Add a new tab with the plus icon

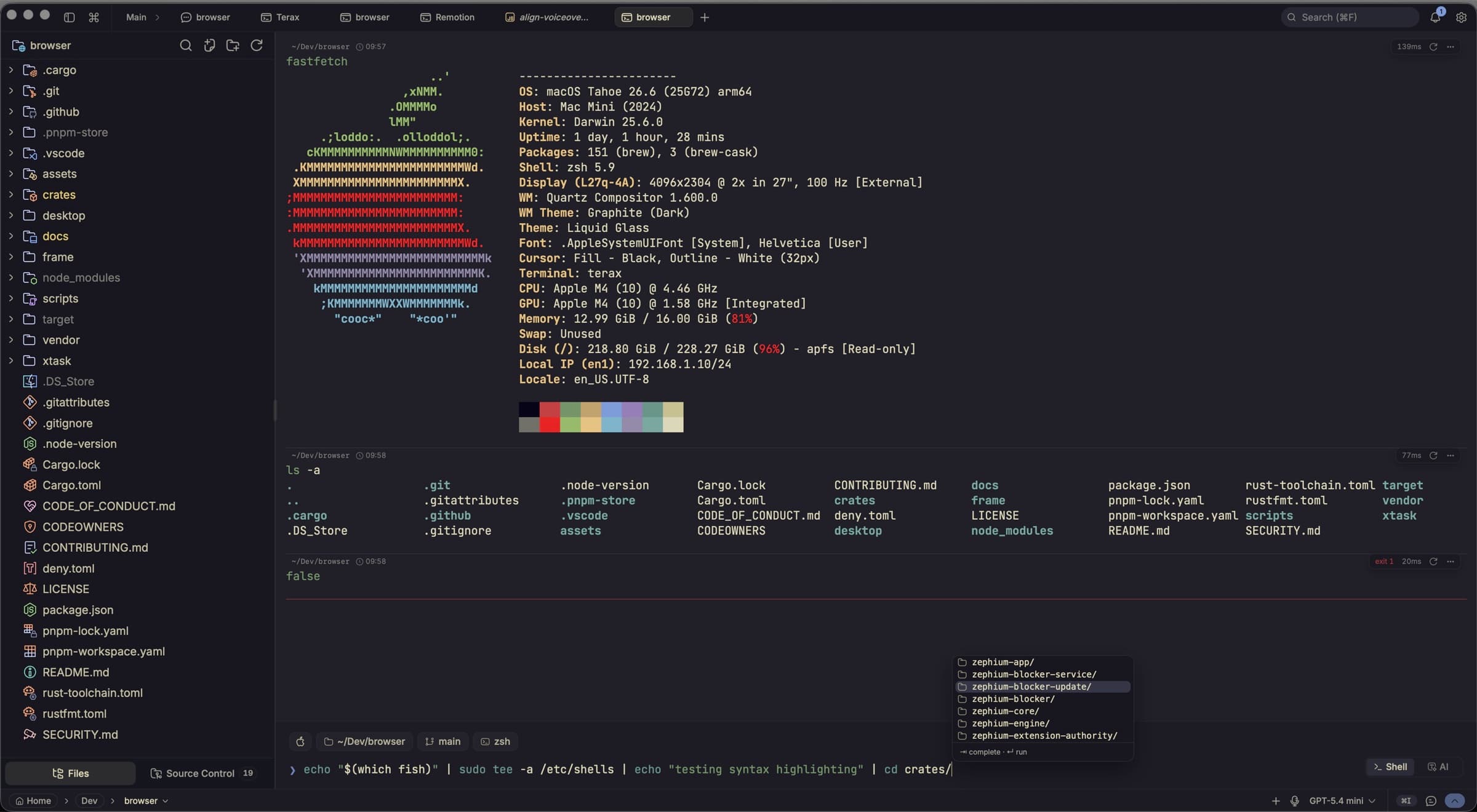click(x=705, y=17)
